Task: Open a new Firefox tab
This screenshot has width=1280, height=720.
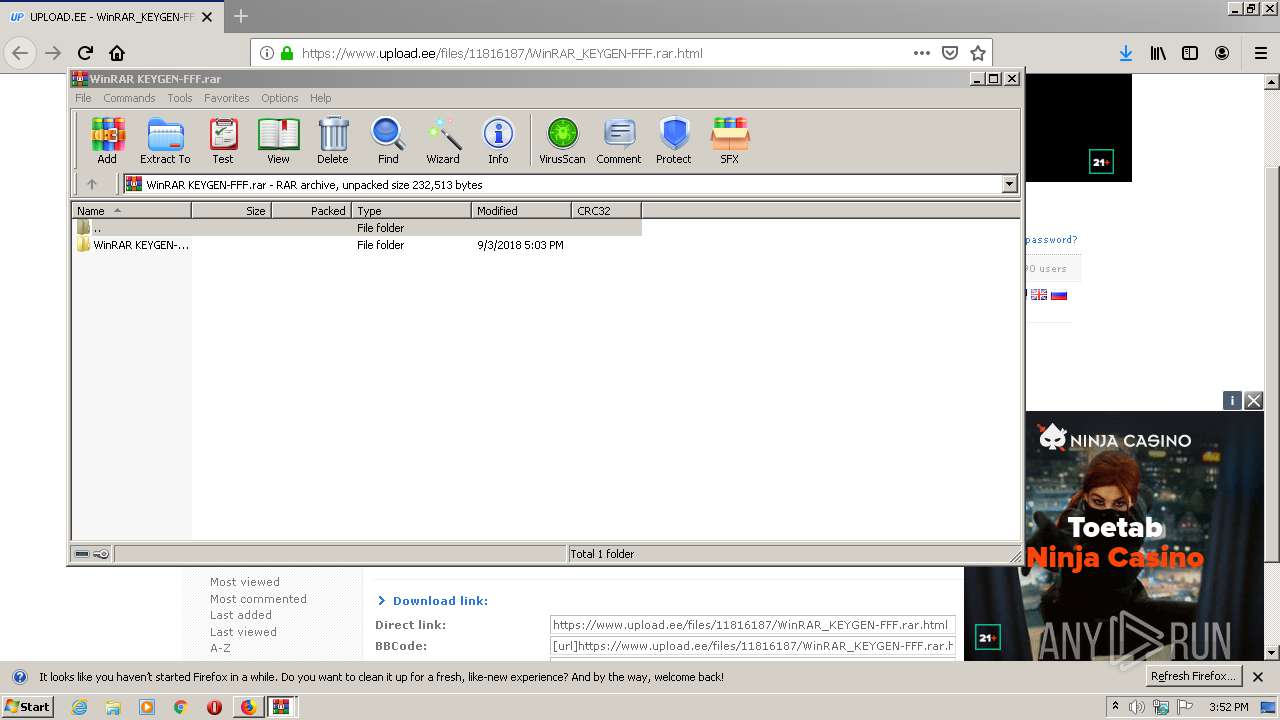Action: coord(241,16)
